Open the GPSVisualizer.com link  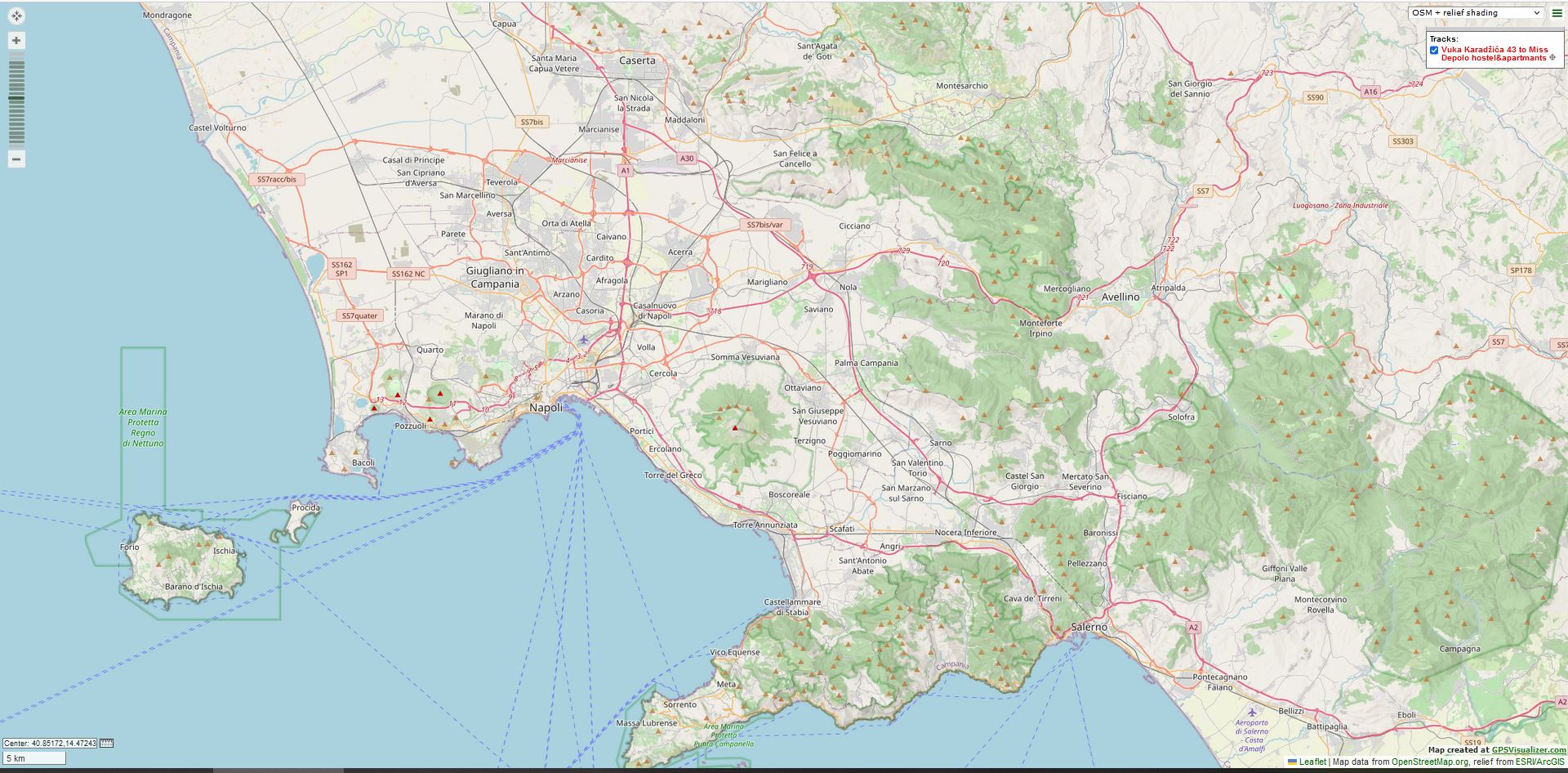pyautogui.click(x=1529, y=750)
